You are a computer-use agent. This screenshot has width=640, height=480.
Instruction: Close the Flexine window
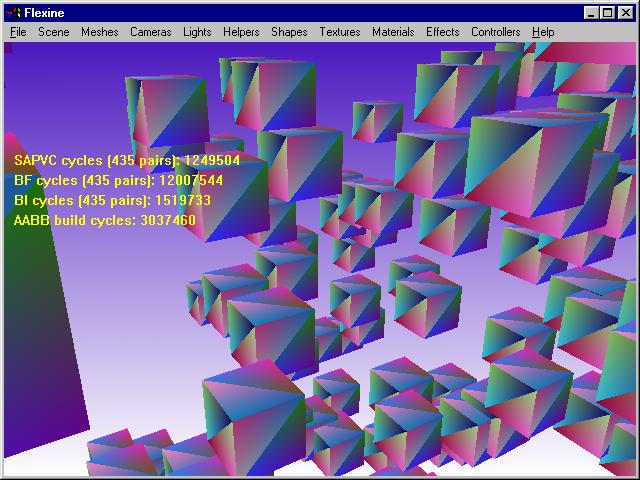tap(625, 13)
